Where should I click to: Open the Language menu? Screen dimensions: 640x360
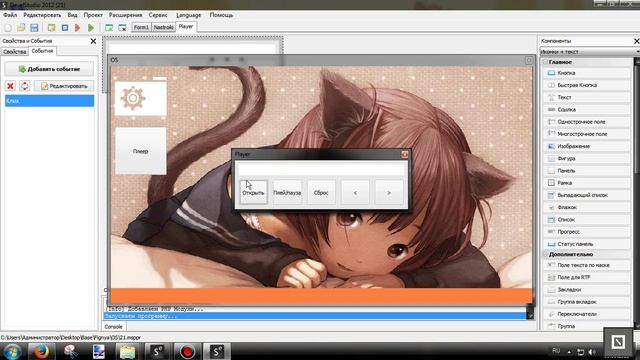pos(189,15)
